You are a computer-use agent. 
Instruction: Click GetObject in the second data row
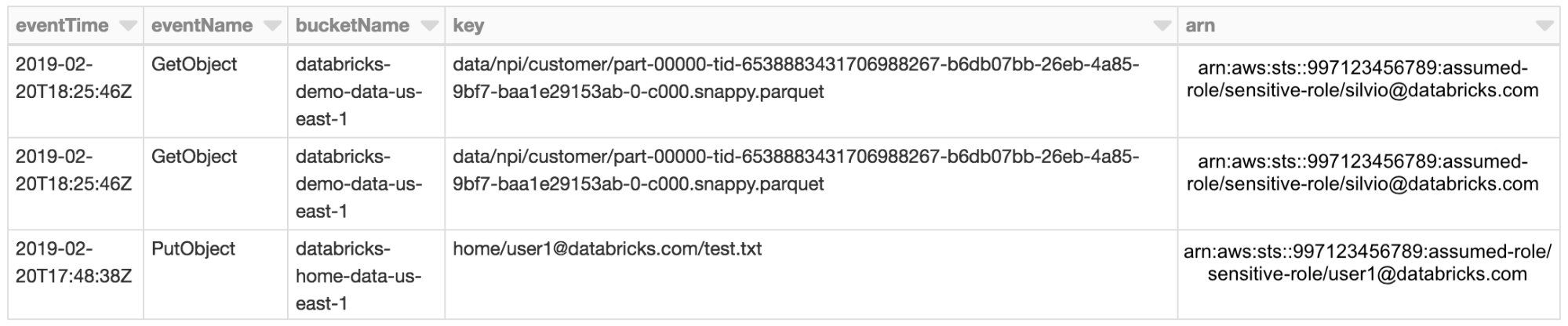click(194, 157)
